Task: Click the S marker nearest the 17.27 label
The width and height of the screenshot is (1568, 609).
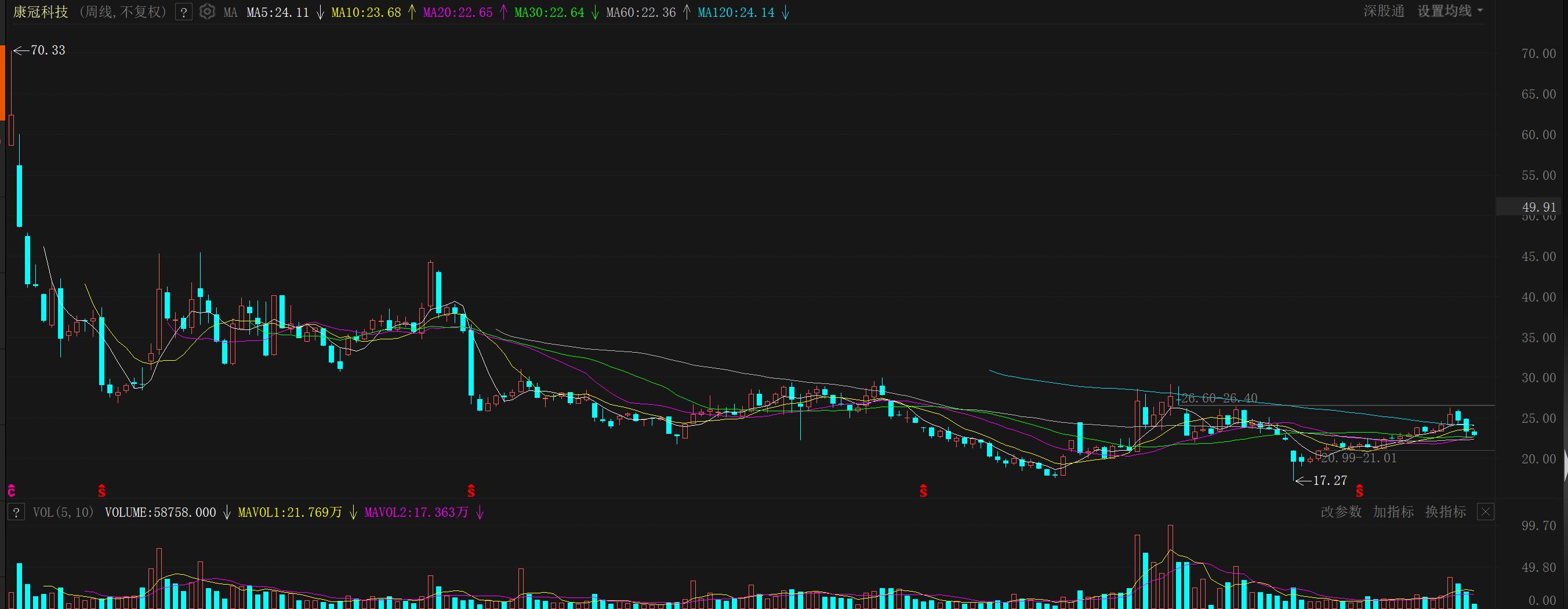Action: pyautogui.click(x=1359, y=491)
